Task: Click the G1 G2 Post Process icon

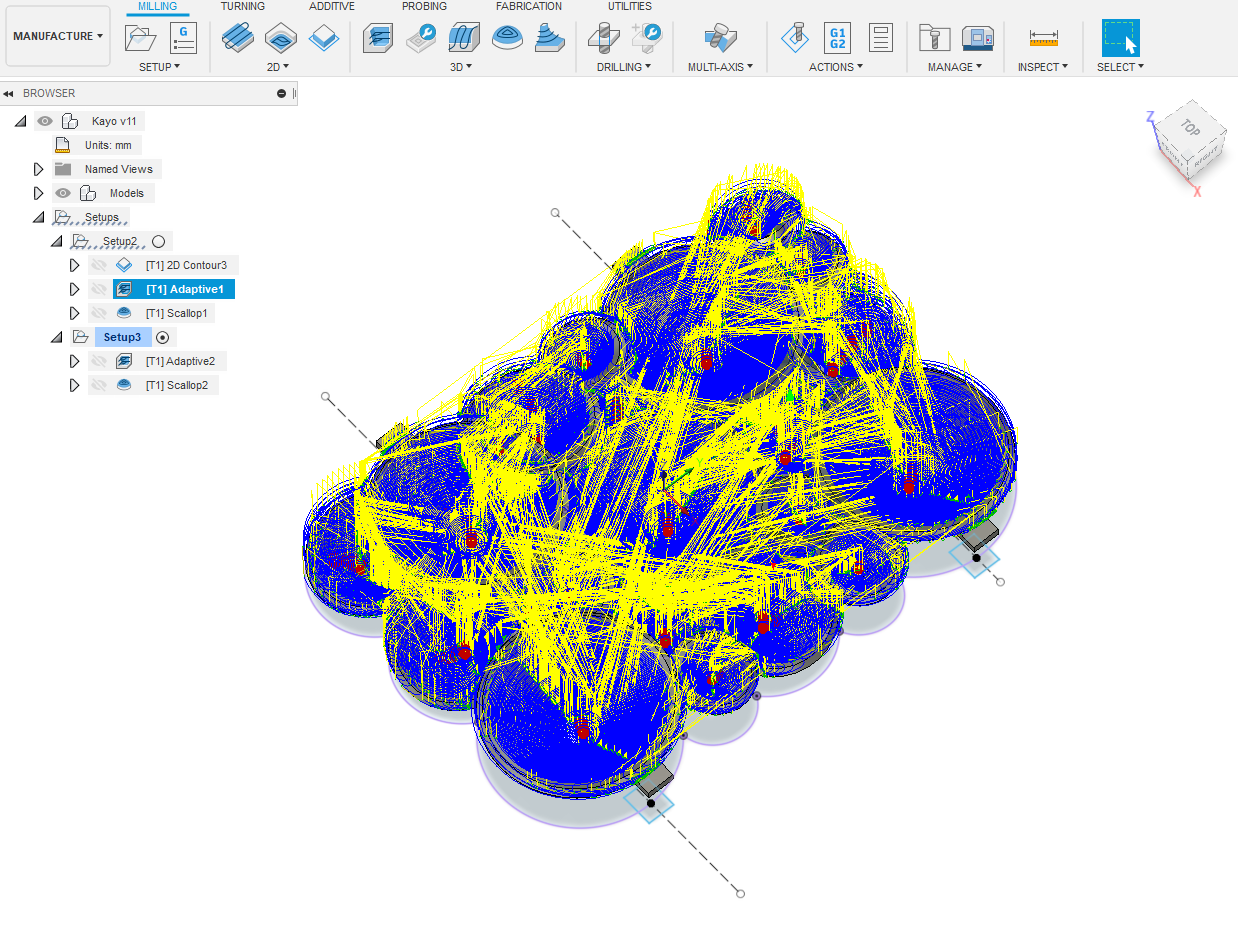Action: click(837, 38)
